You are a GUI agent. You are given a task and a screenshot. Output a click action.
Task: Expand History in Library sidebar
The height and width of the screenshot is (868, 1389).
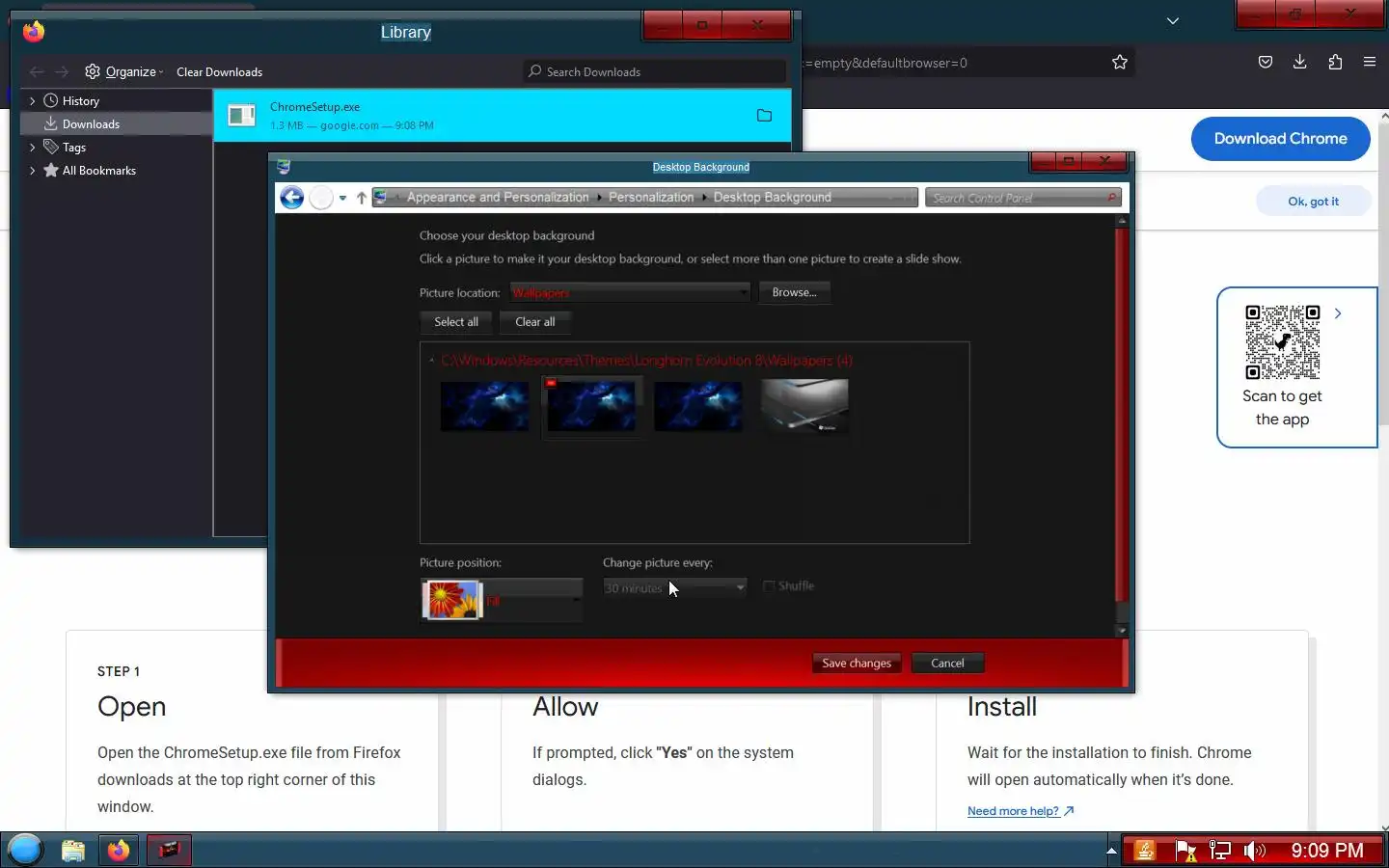pos(32,100)
